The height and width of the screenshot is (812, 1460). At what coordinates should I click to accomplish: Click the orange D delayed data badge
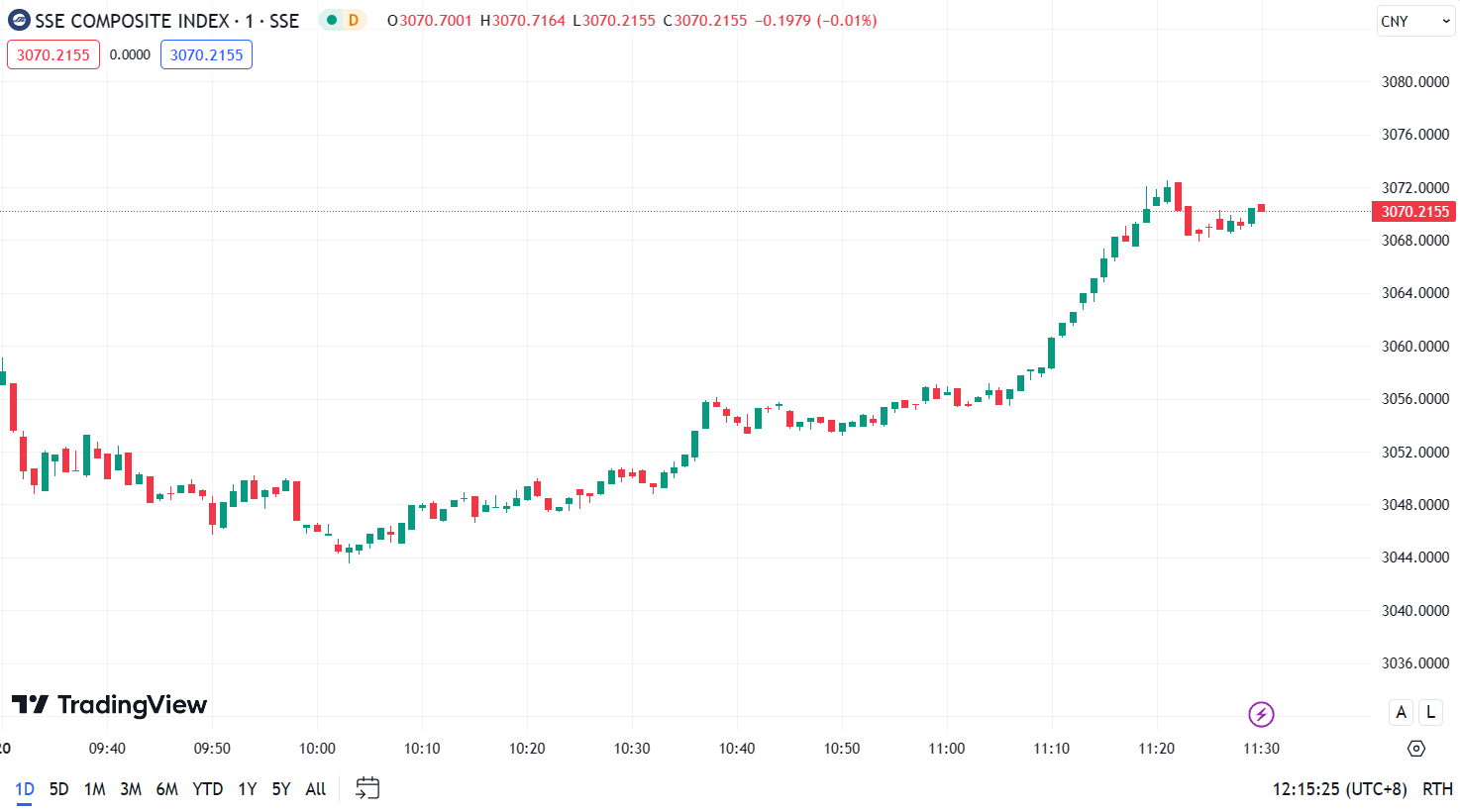[354, 21]
